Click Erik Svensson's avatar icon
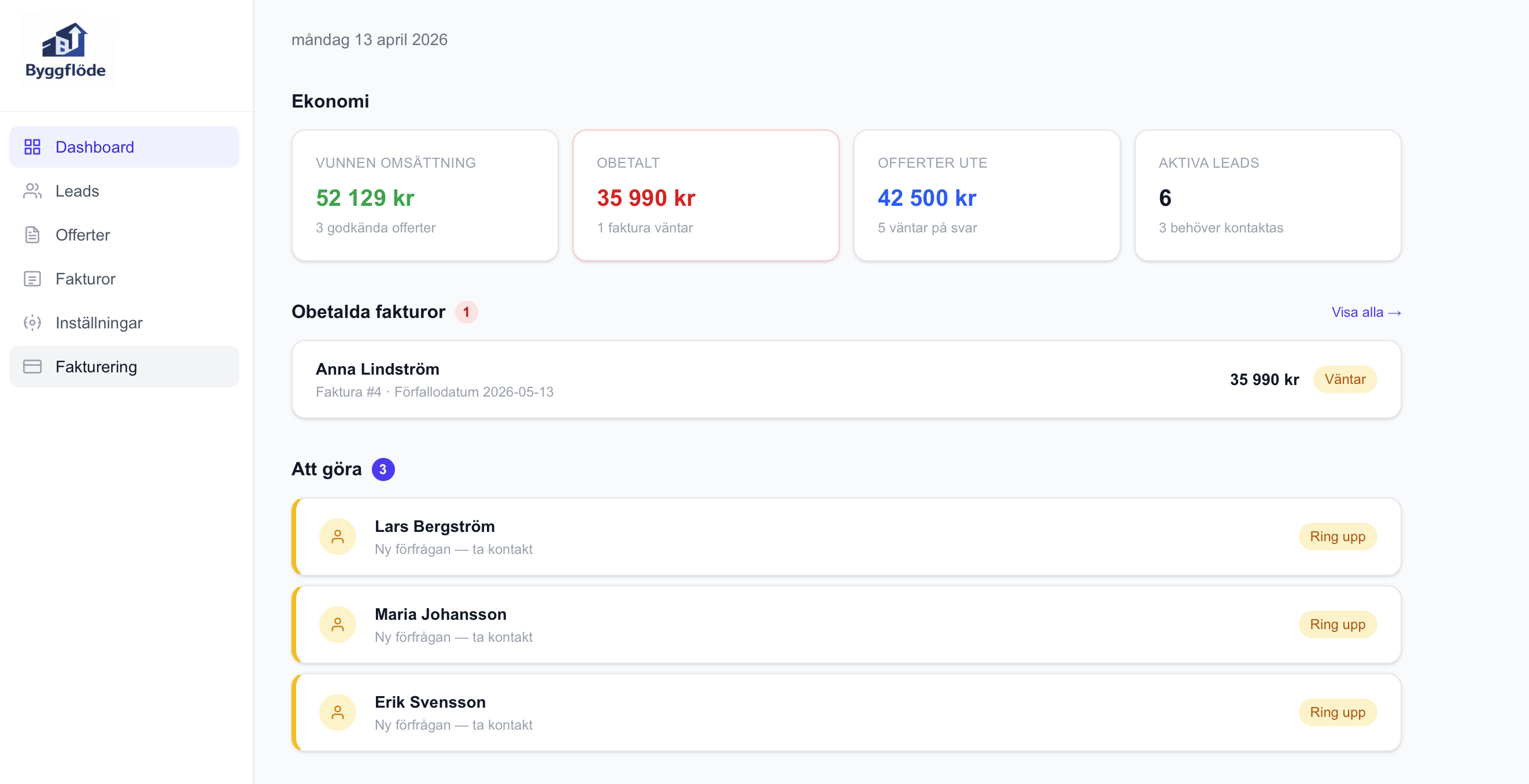The image size is (1529, 784). 337,712
